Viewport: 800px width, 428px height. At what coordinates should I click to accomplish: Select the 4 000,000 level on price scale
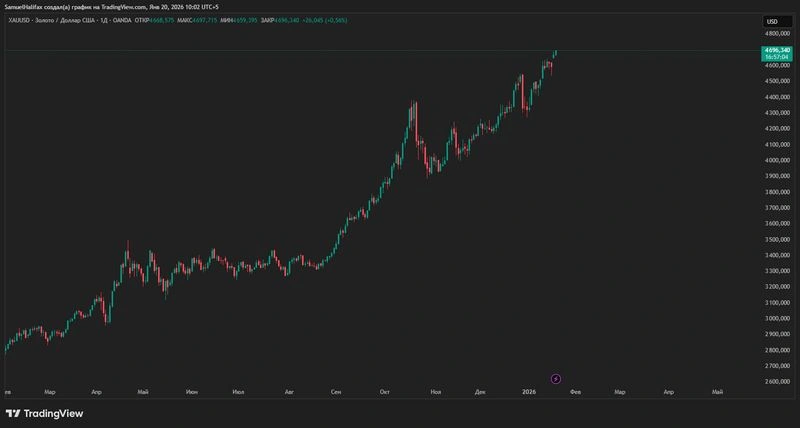[x=777, y=160]
